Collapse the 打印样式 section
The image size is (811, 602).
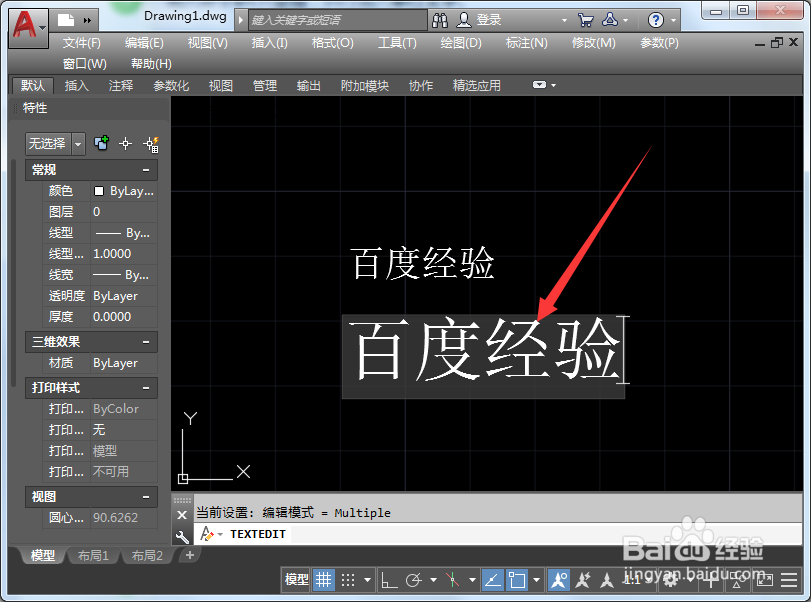click(x=146, y=388)
